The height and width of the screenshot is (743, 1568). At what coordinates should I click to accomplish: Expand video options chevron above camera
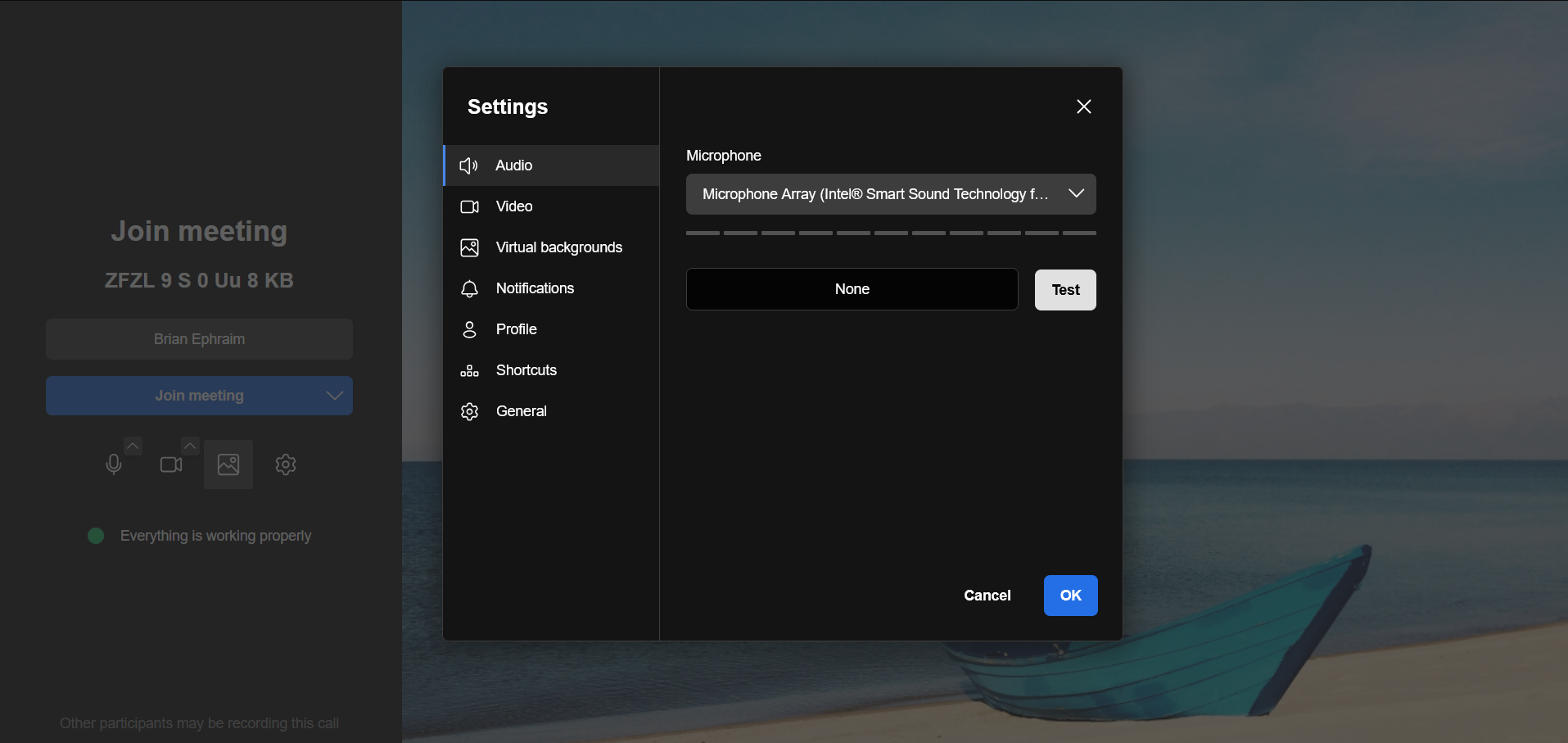(x=190, y=445)
